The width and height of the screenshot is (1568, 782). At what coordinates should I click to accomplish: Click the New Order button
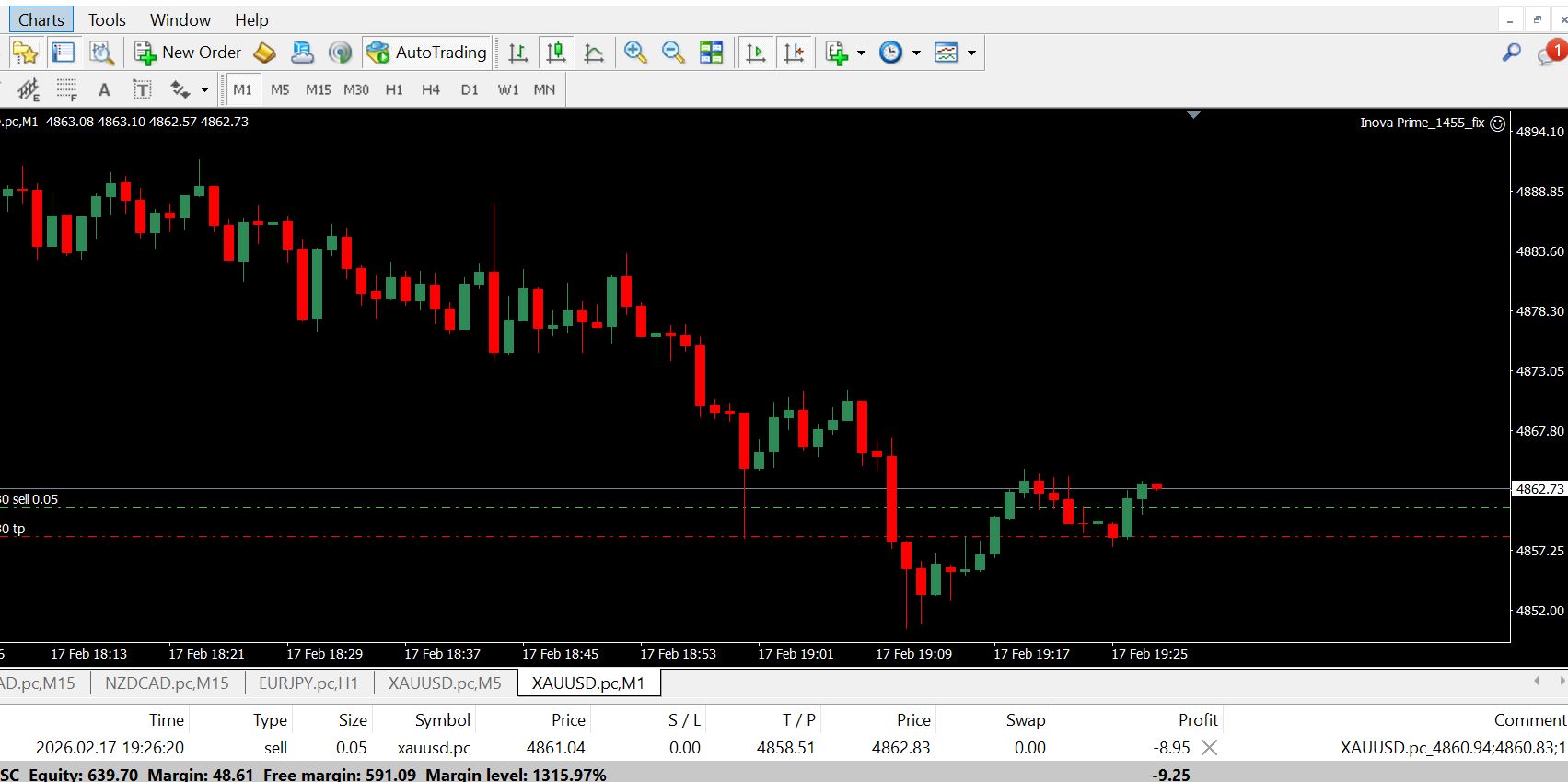[x=188, y=53]
